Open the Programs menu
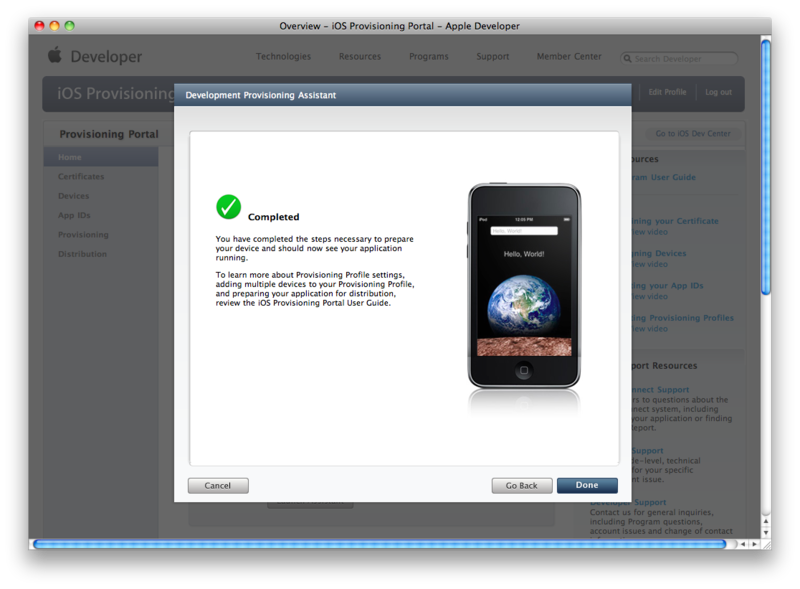 [429, 56]
